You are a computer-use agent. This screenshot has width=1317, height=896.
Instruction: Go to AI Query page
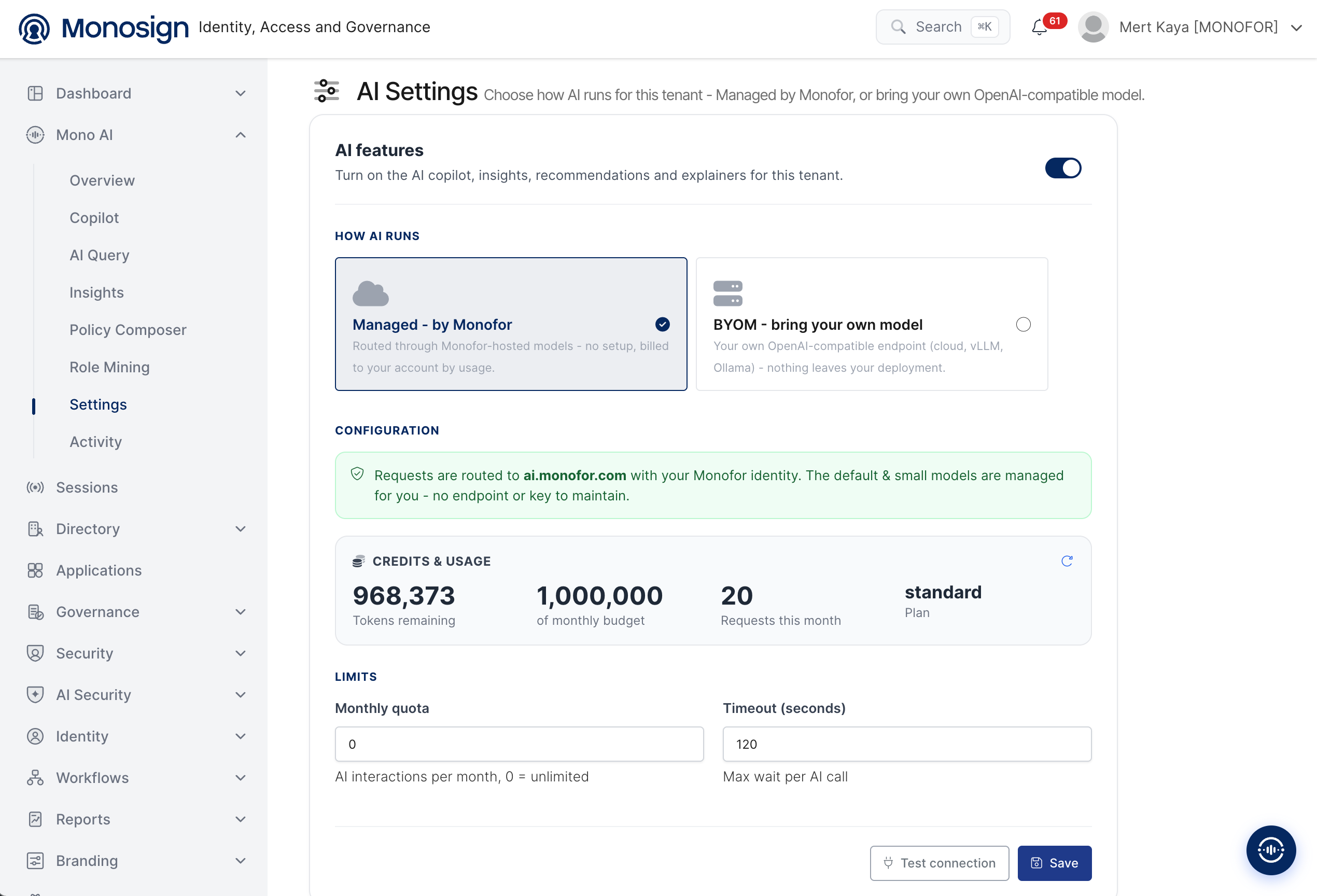tap(99, 256)
